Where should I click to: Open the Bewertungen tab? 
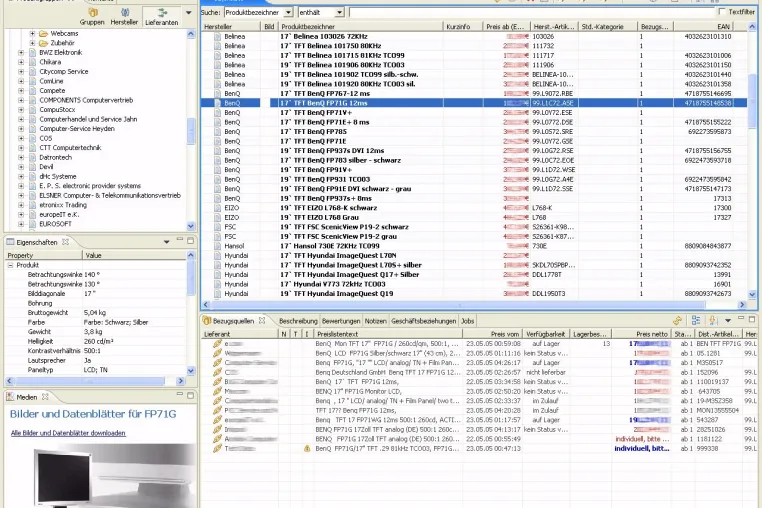click(x=341, y=321)
